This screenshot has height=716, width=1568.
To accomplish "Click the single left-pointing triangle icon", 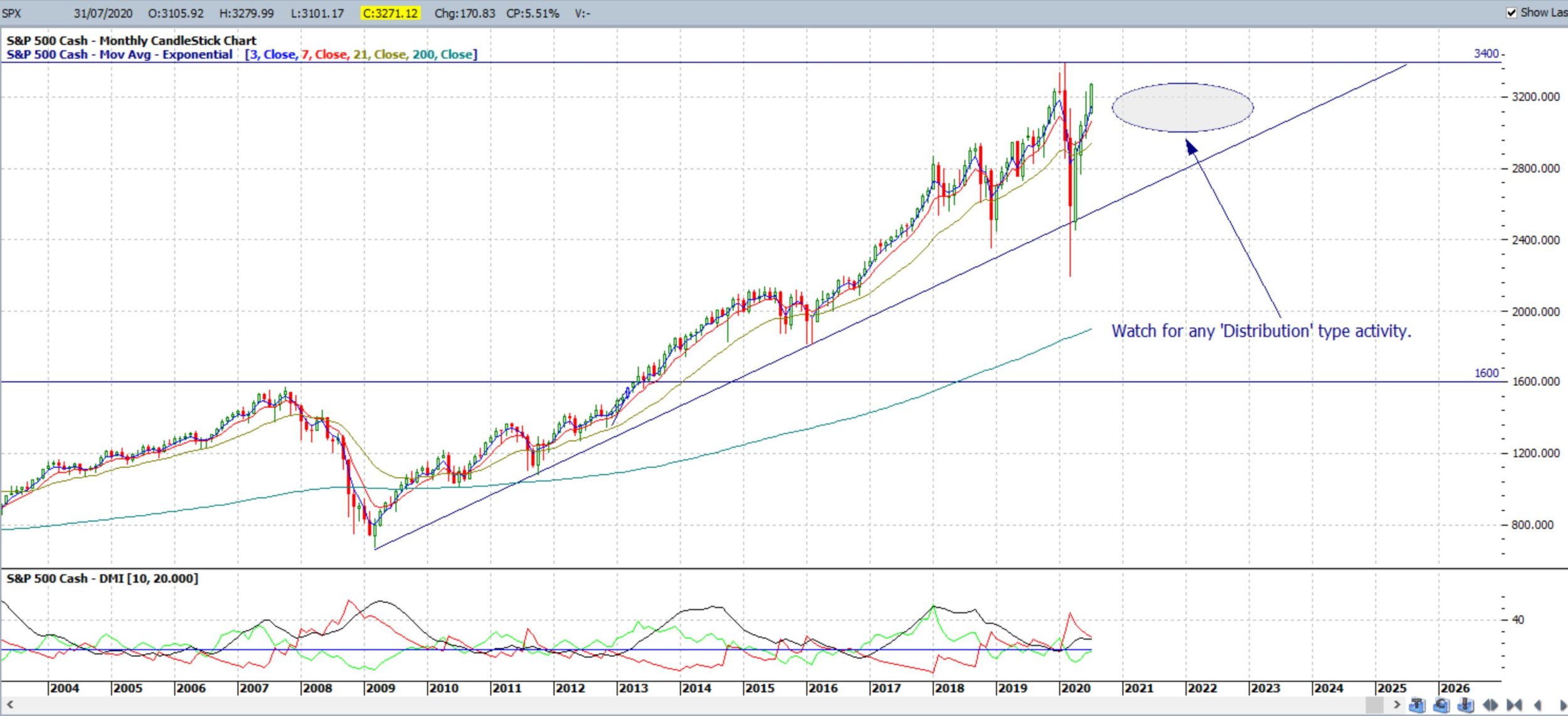I will pos(1538,705).
